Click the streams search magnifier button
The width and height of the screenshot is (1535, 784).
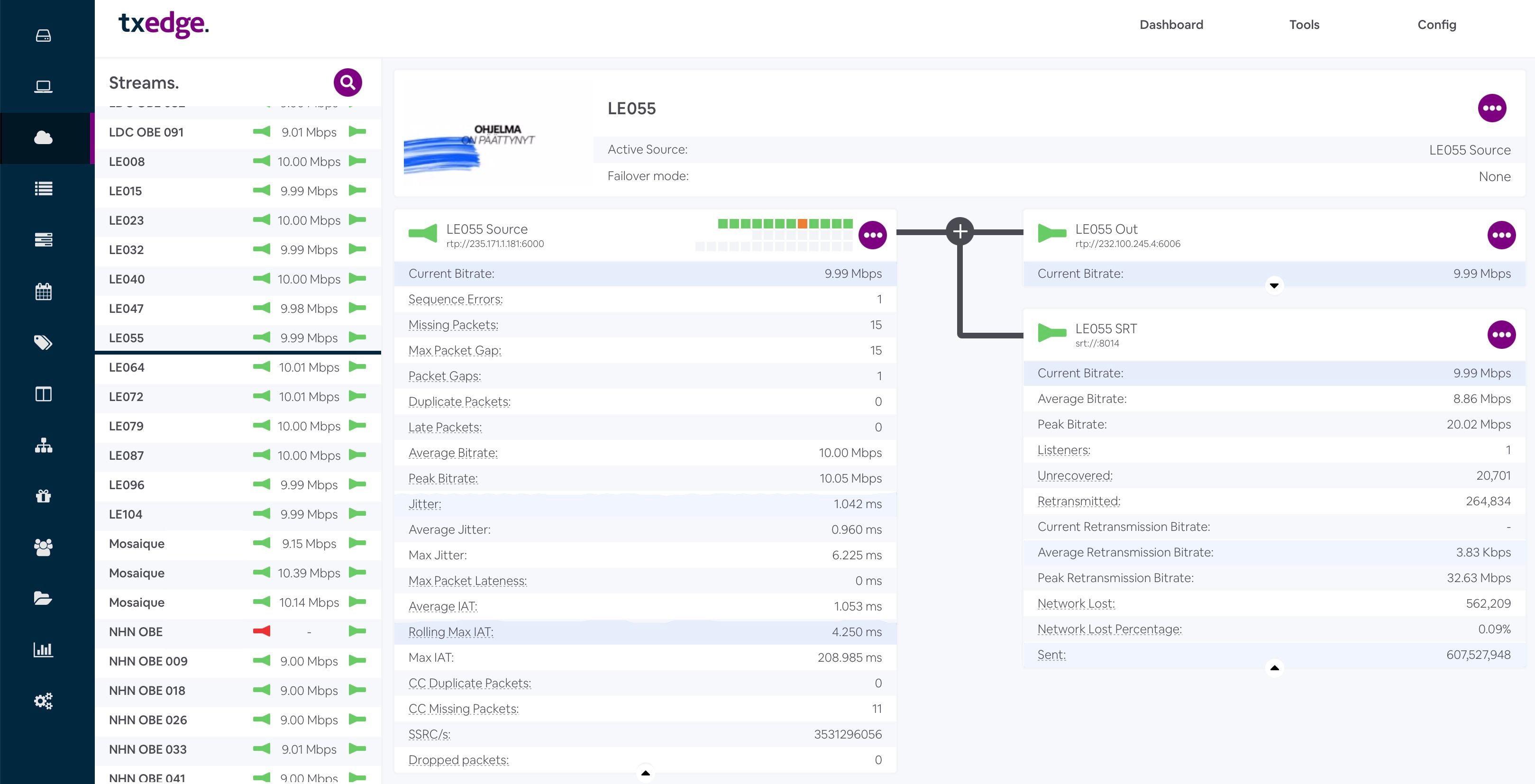(347, 82)
